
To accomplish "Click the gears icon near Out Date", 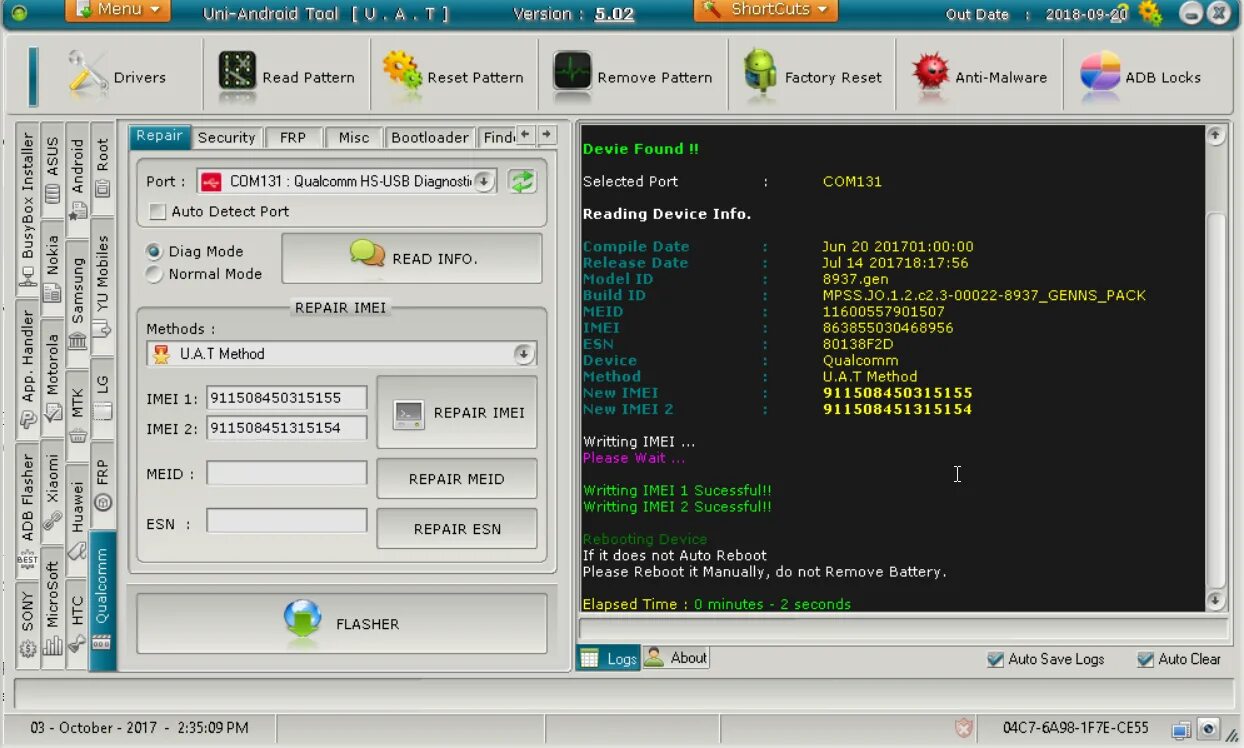I will point(1150,13).
